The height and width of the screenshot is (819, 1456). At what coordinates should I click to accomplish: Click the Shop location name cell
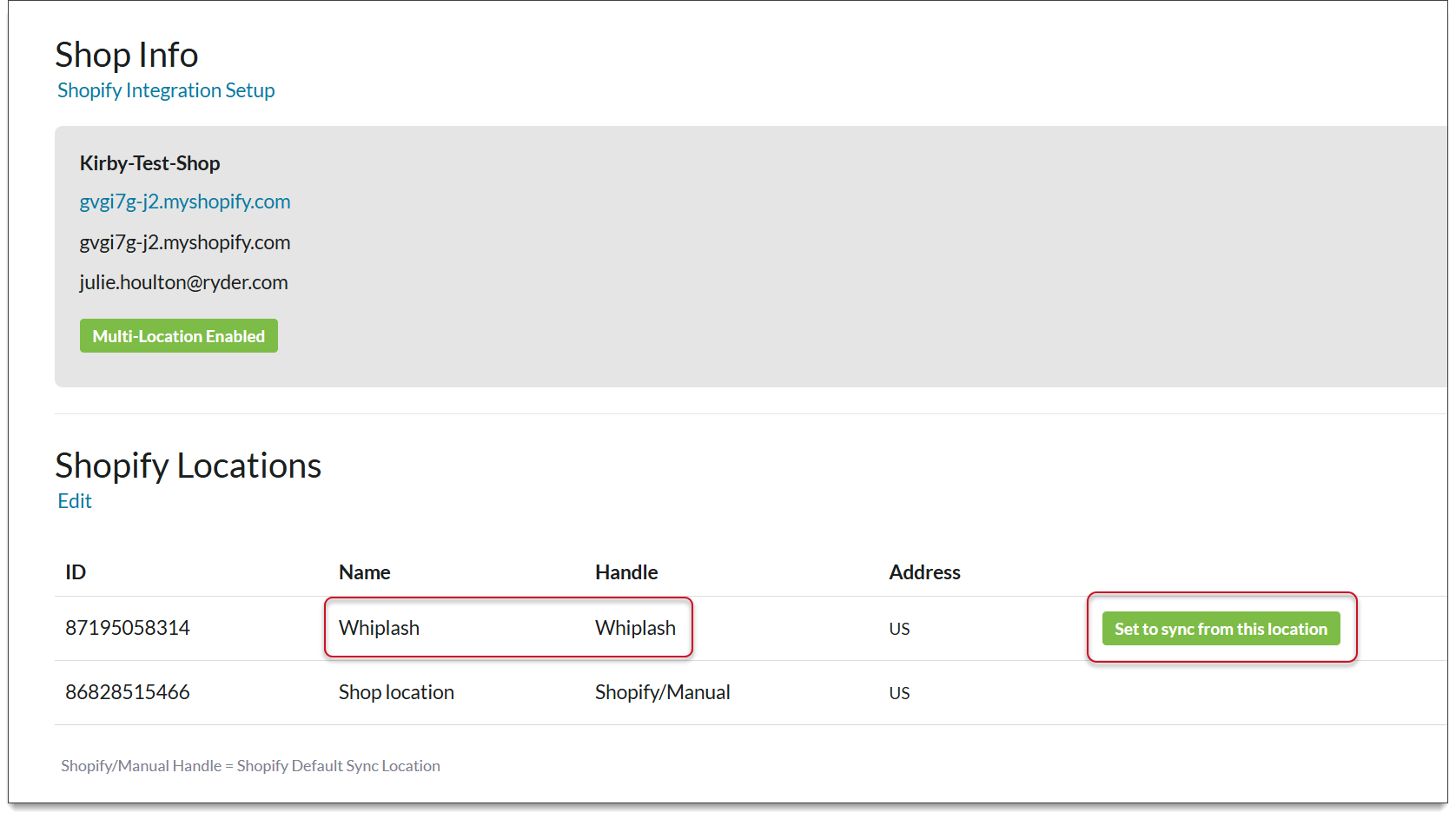pos(396,692)
